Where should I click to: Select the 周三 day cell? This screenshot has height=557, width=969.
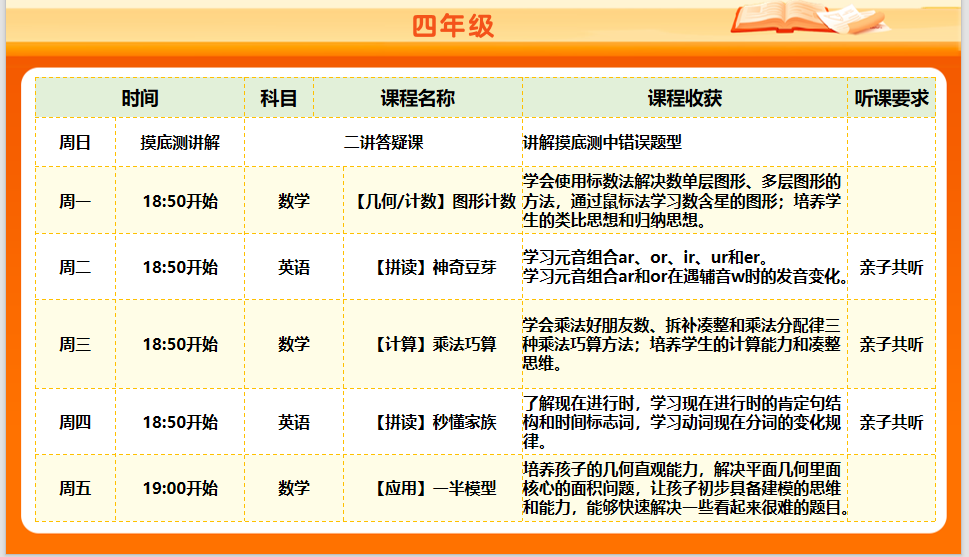point(75,344)
